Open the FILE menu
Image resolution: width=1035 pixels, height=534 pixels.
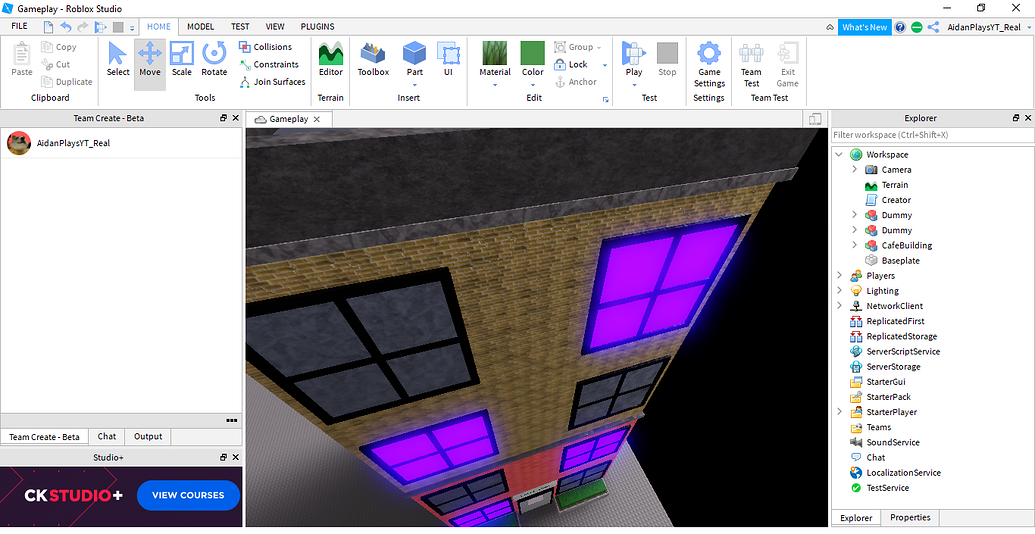click(x=20, y=26)
